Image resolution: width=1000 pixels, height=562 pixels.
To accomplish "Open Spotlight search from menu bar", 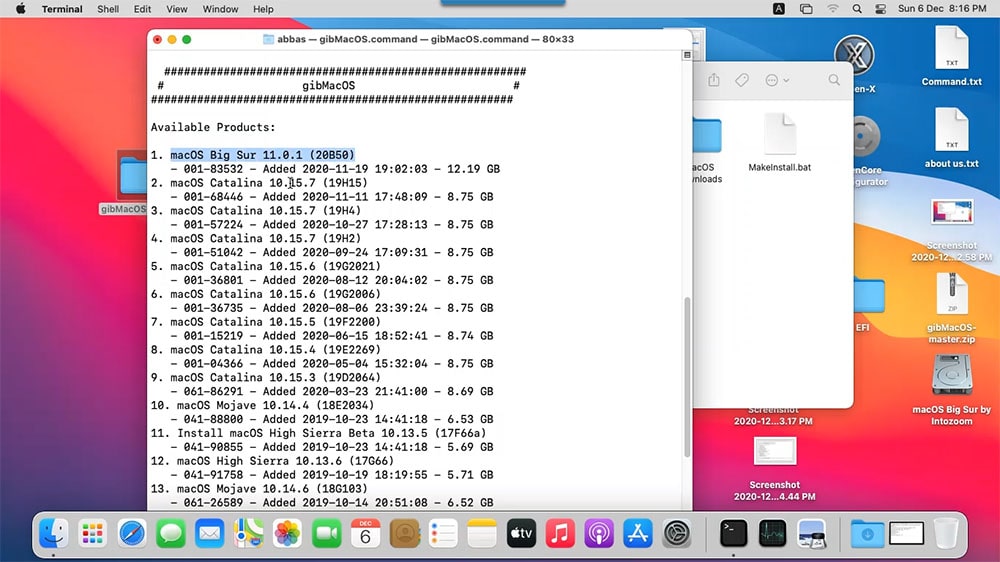I will 857,9.
